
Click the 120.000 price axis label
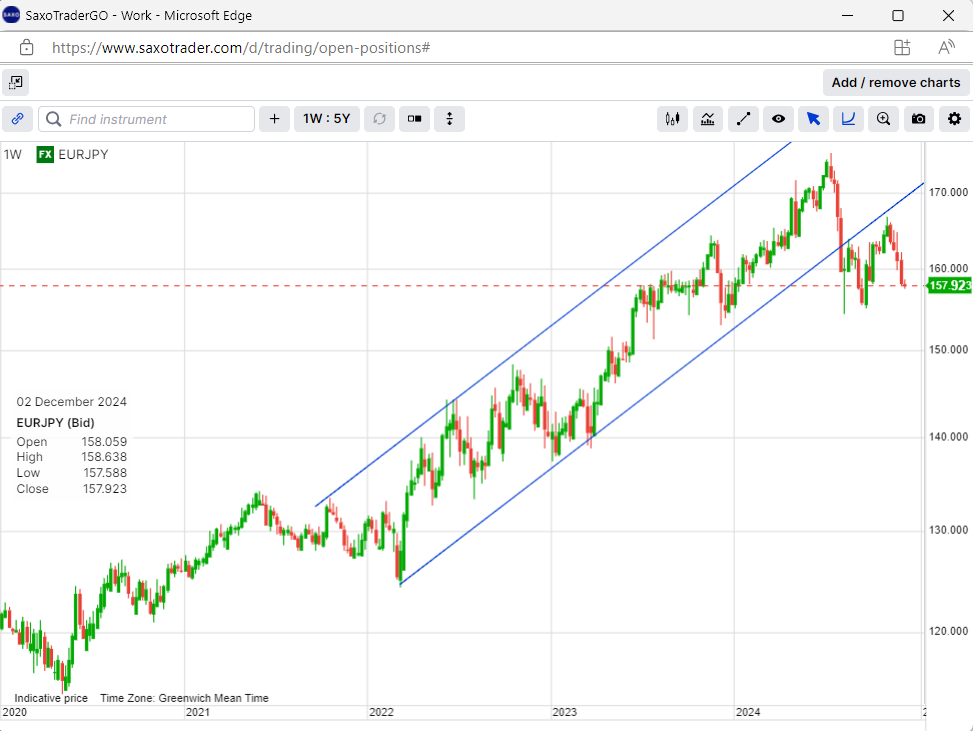pyautogui.click(x=948, y=631)
